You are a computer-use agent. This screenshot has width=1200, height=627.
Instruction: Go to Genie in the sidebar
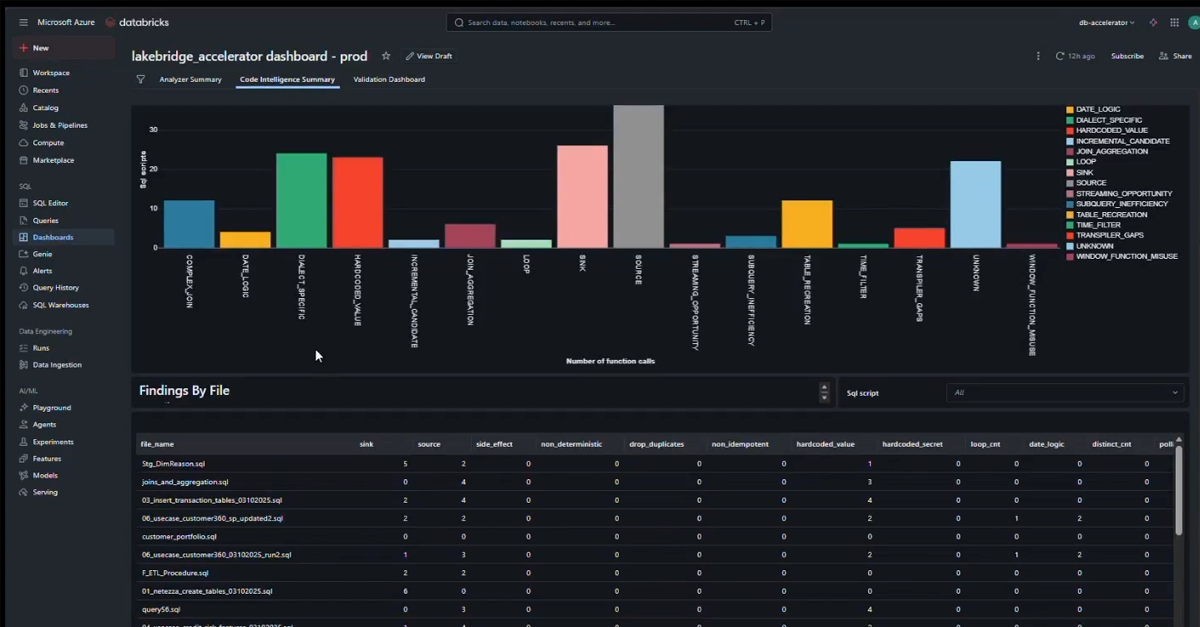pos(42,254)
